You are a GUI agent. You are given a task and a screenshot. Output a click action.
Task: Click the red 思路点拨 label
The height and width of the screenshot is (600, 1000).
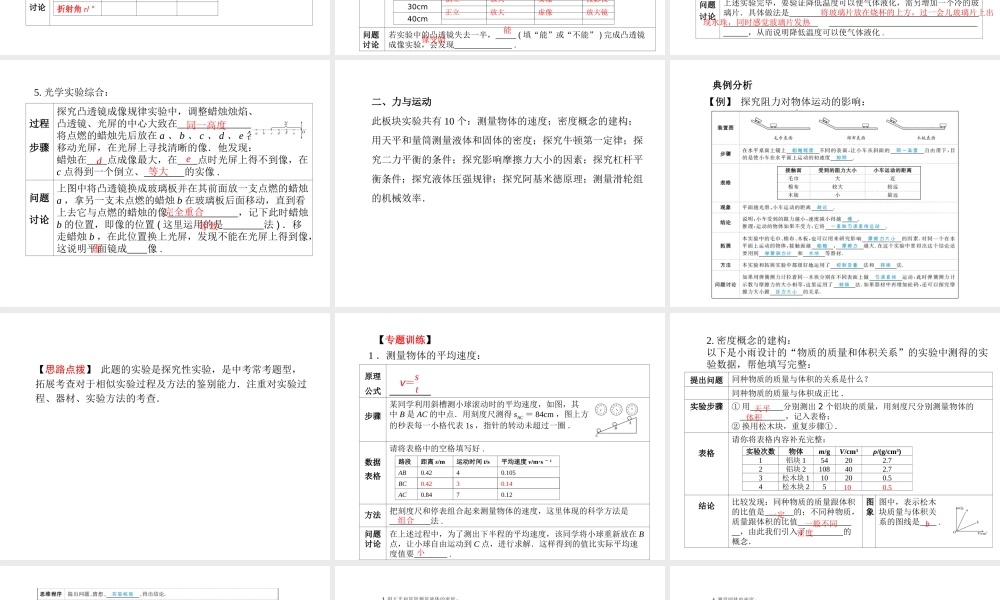point(65,369)
